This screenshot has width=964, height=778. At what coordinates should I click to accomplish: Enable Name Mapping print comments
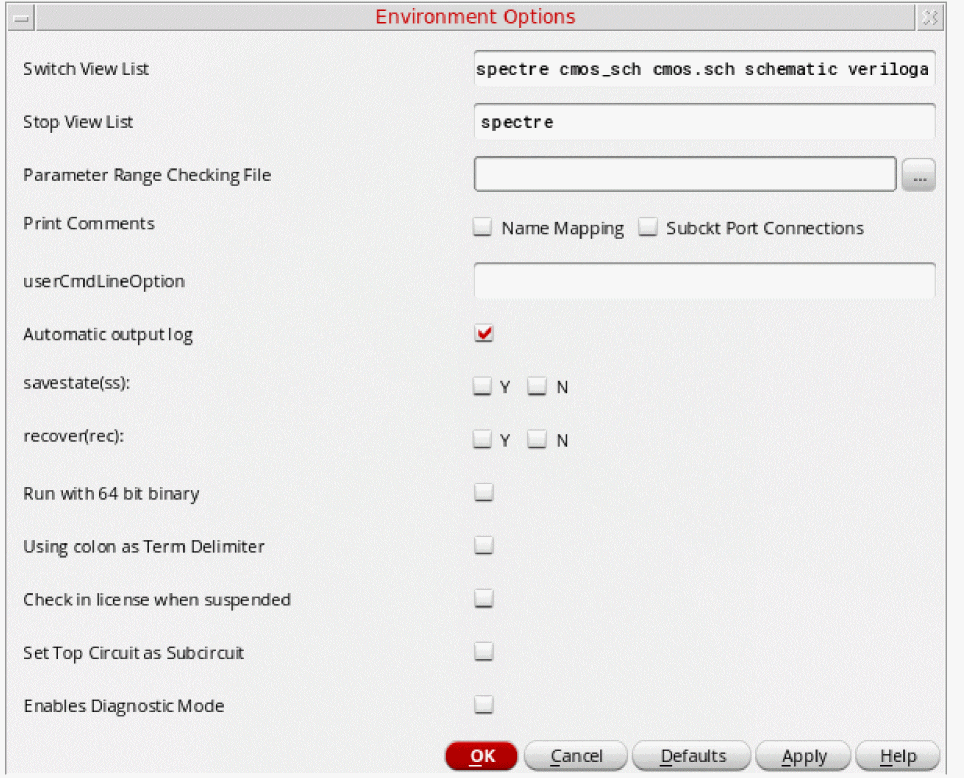[483, 227]
